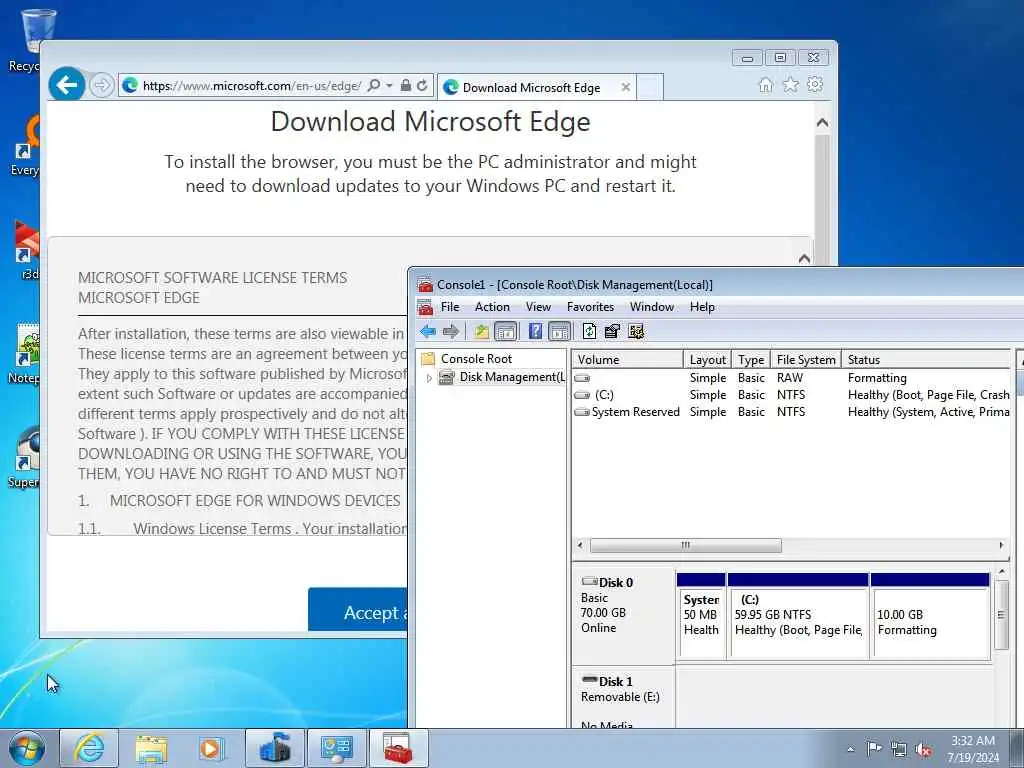Click the search magnifier in address bar
Screen dimensions: 1024x768
click(x=374, y=86)
